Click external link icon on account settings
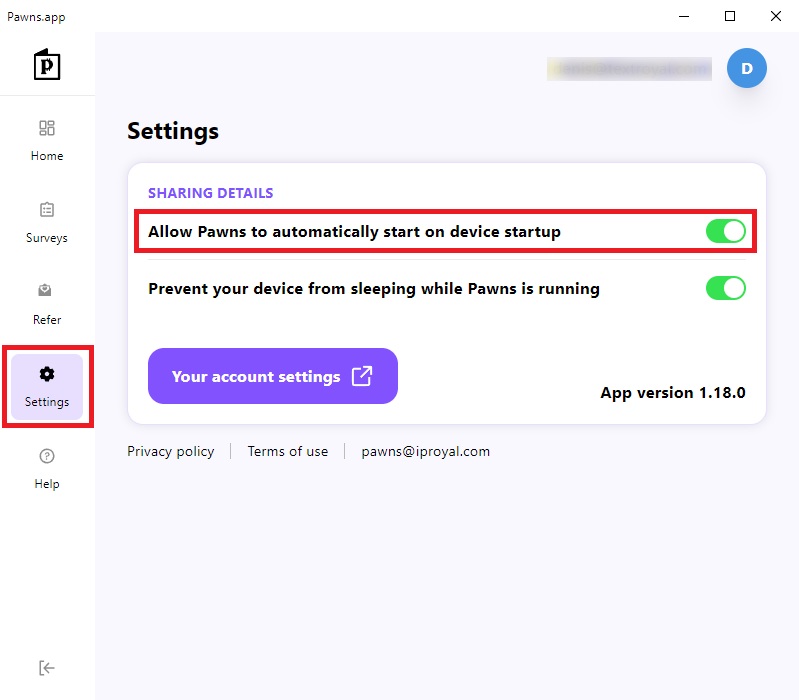The height and width of the screenshot is (700, 799). coord(362,376)
